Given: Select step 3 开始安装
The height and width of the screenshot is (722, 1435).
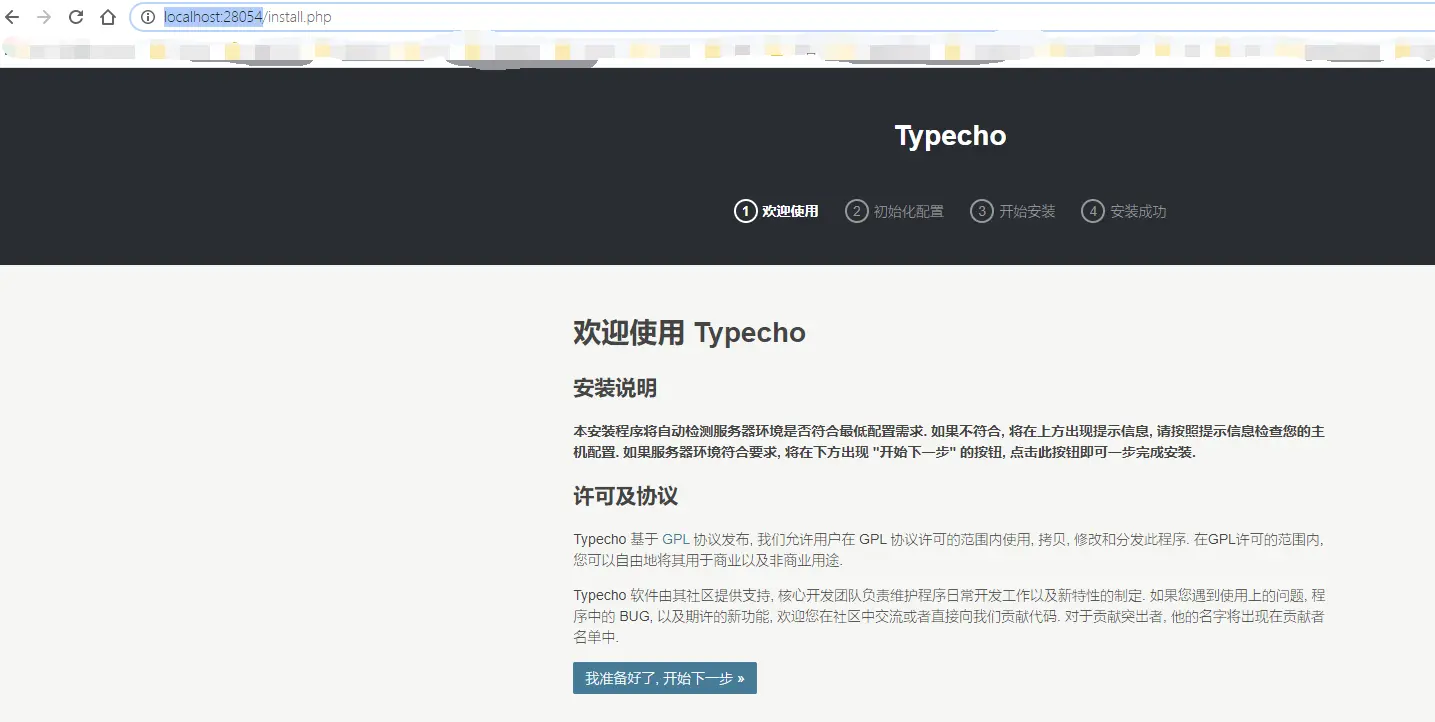Looking at the screenshot, I should (x=1013, y=211).
